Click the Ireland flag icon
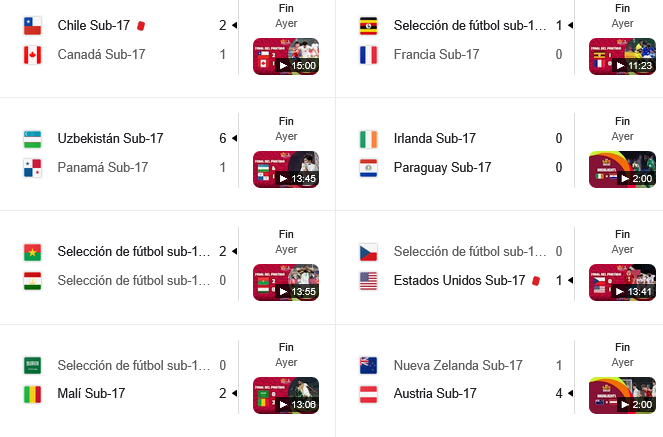The height and width of the screenshot is (437, 663). click(x=368, y=138)
